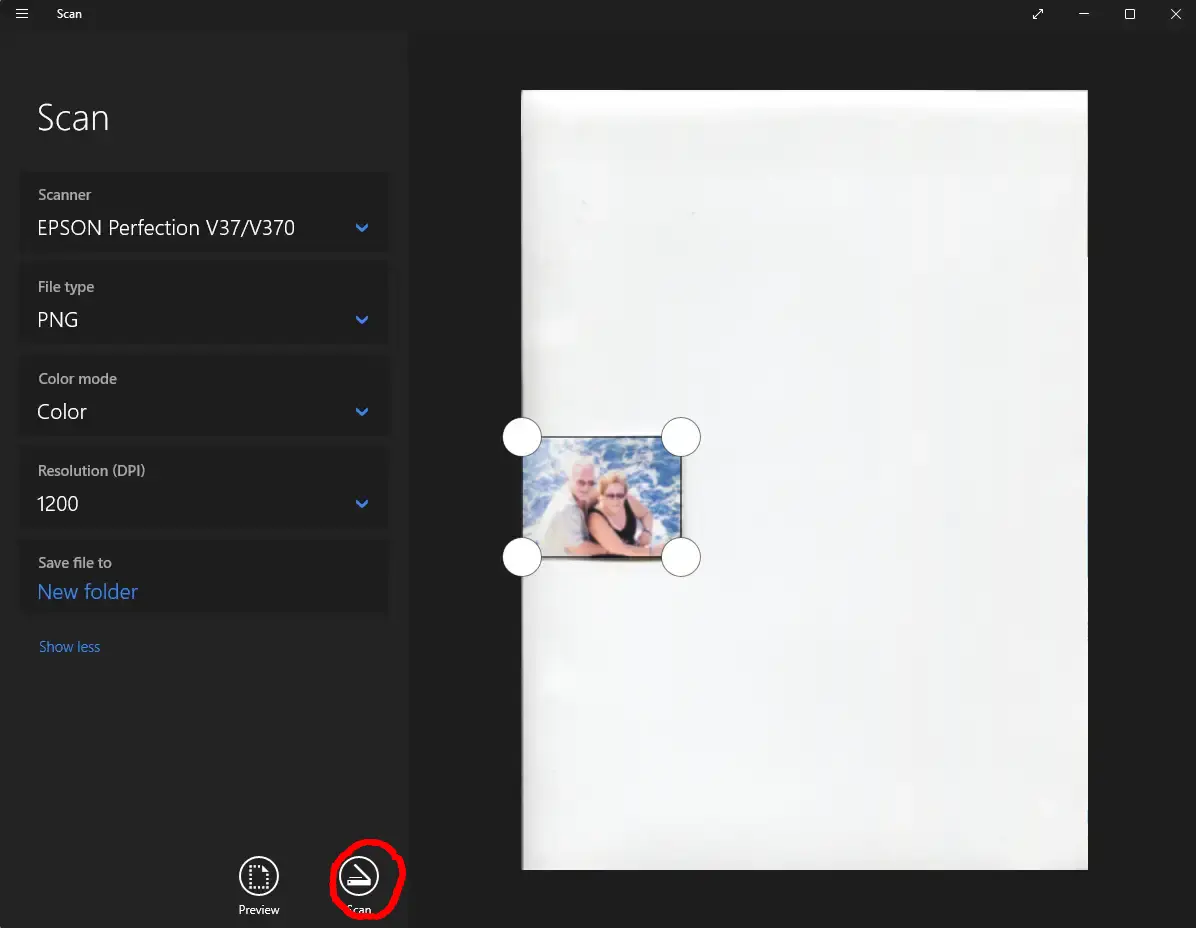Expand the Resolution (DPI) dropdown showing 1200
Image resolution: width=1196 pixels, height=928 pixels.
click(204, 504)
